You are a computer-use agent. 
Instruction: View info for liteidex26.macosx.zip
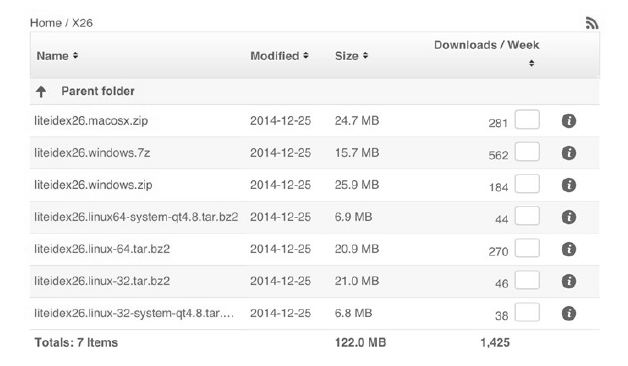pos(569,121)
